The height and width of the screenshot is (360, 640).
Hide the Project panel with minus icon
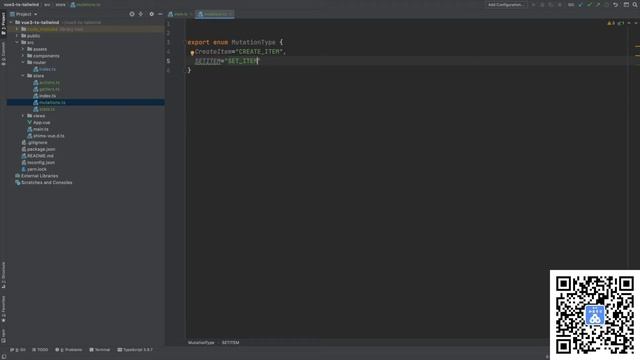160,14
